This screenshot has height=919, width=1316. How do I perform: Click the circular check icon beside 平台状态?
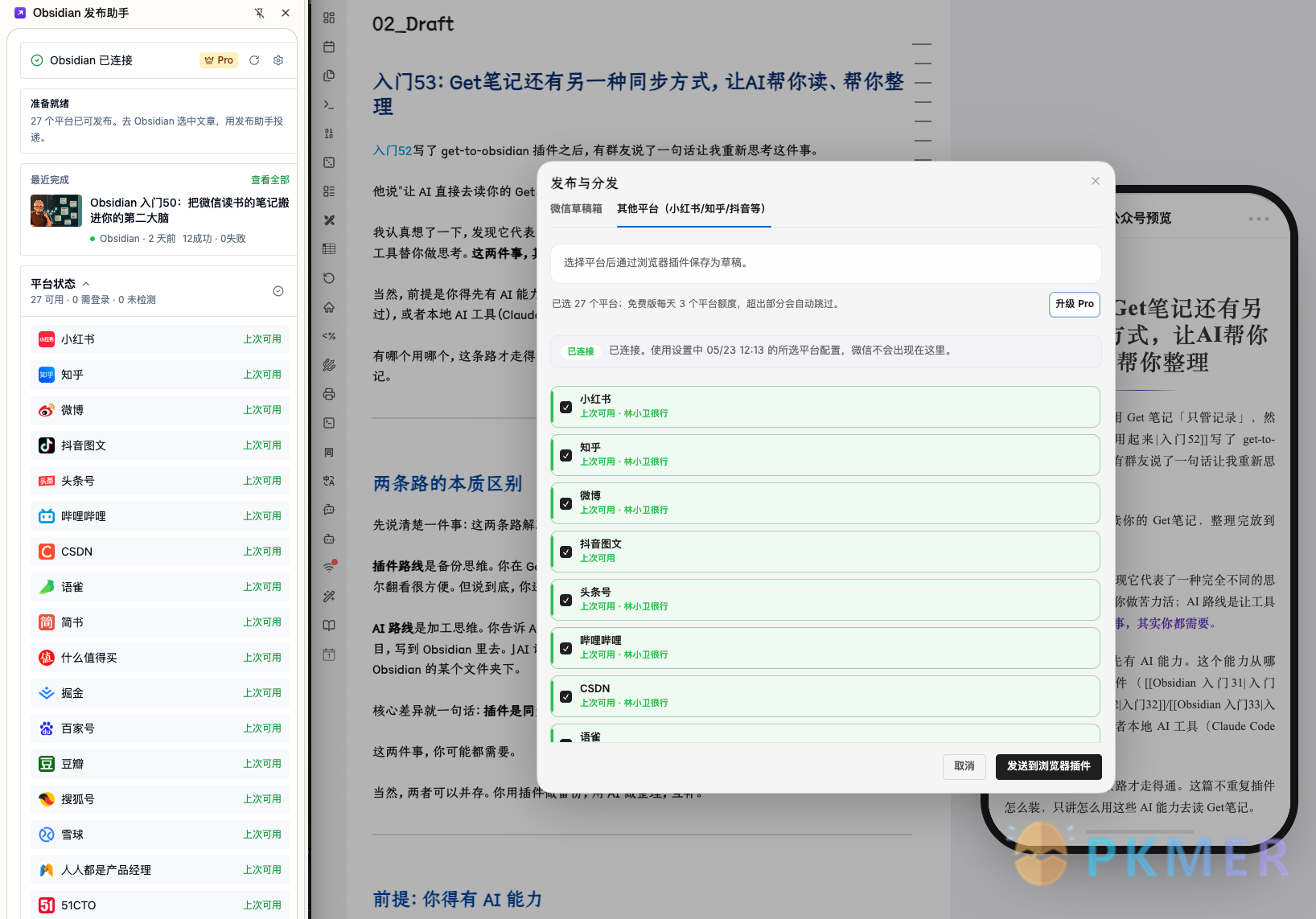pyautogui.click(x=278, y=291)
